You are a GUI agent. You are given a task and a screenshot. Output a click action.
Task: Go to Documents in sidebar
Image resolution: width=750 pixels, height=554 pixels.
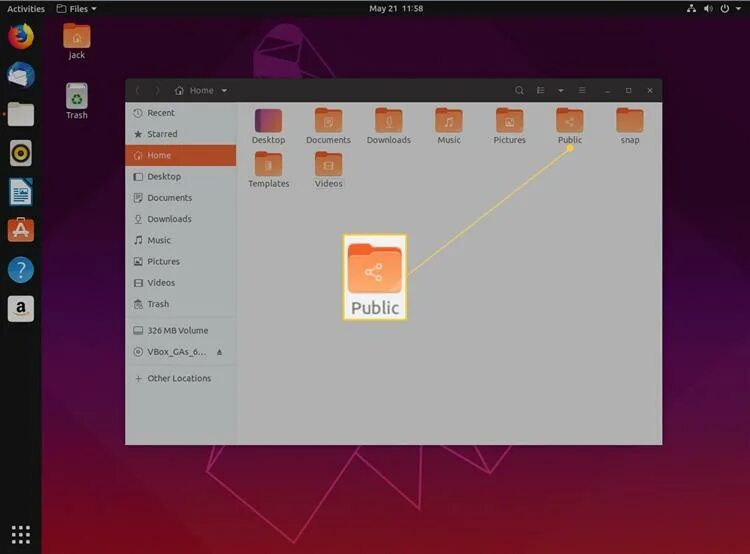click(181, 198)
